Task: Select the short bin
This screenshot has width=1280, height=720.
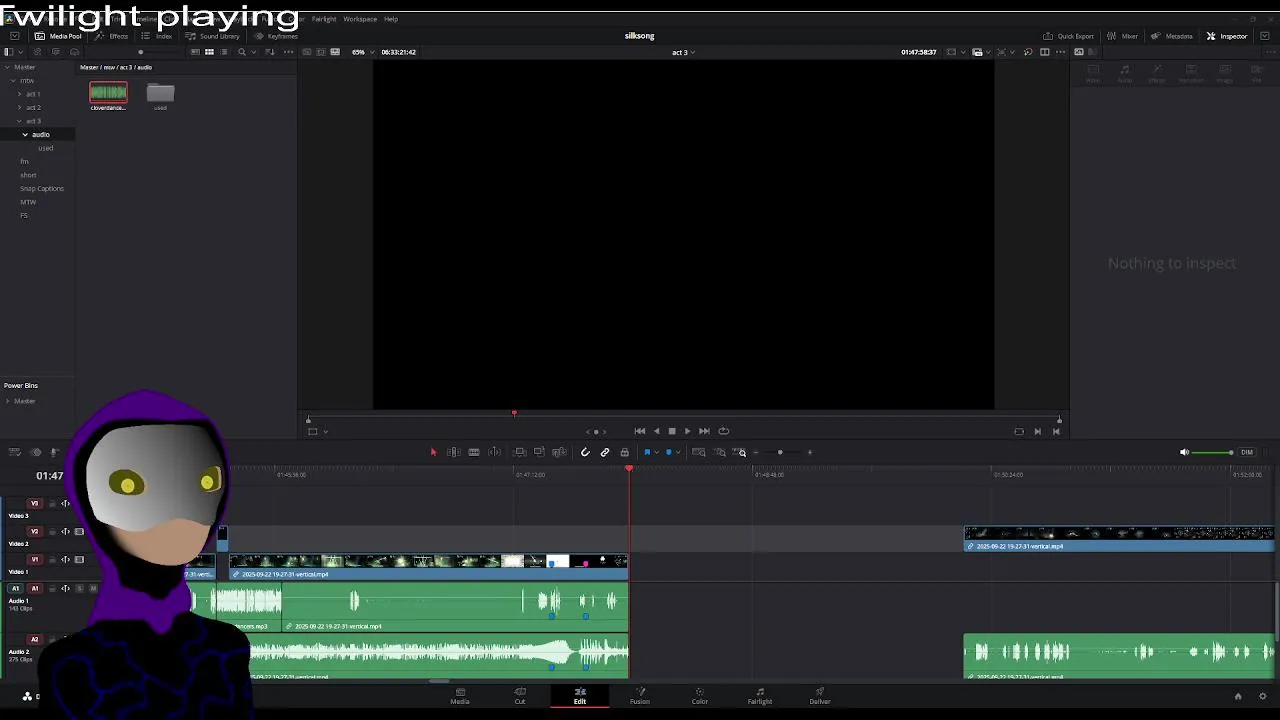Action: [x=28, y=175]
